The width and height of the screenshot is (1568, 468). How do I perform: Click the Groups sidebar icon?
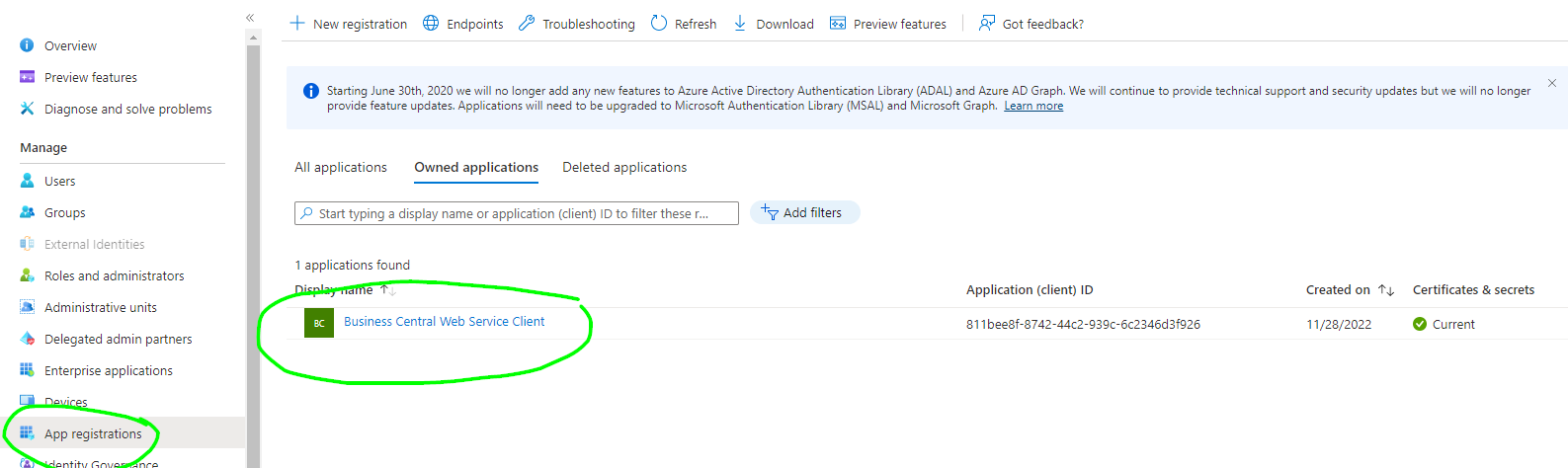point(27,212)
